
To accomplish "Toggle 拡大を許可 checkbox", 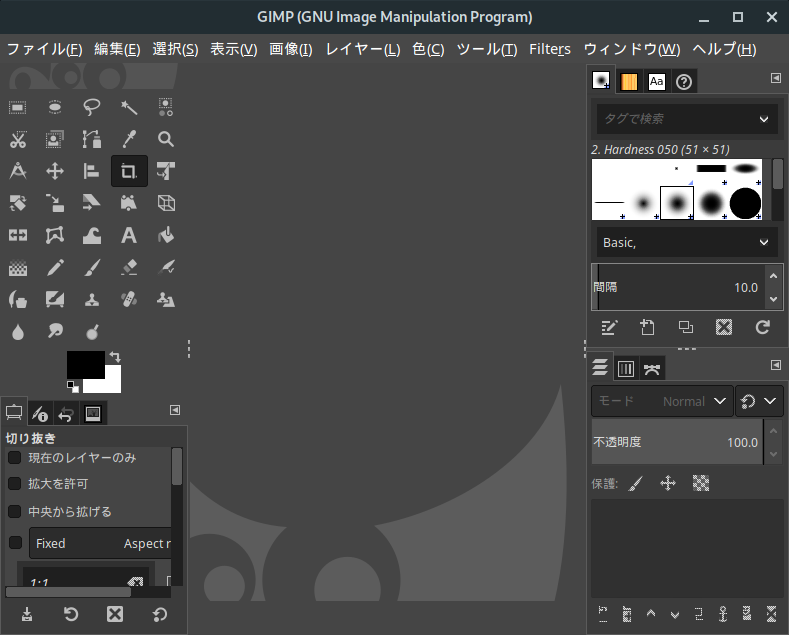I will coord(15,484).
